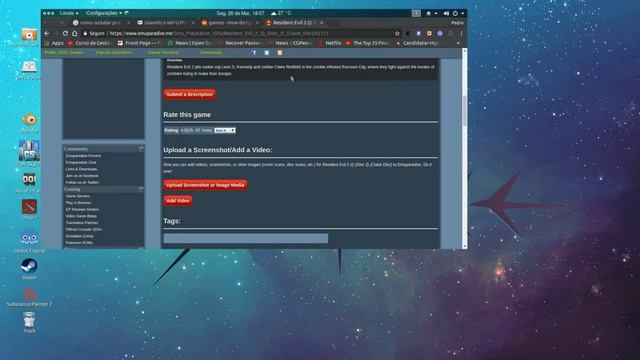
Task: Open the icon below the screenshot tool
Action: (x=29, y=67)
